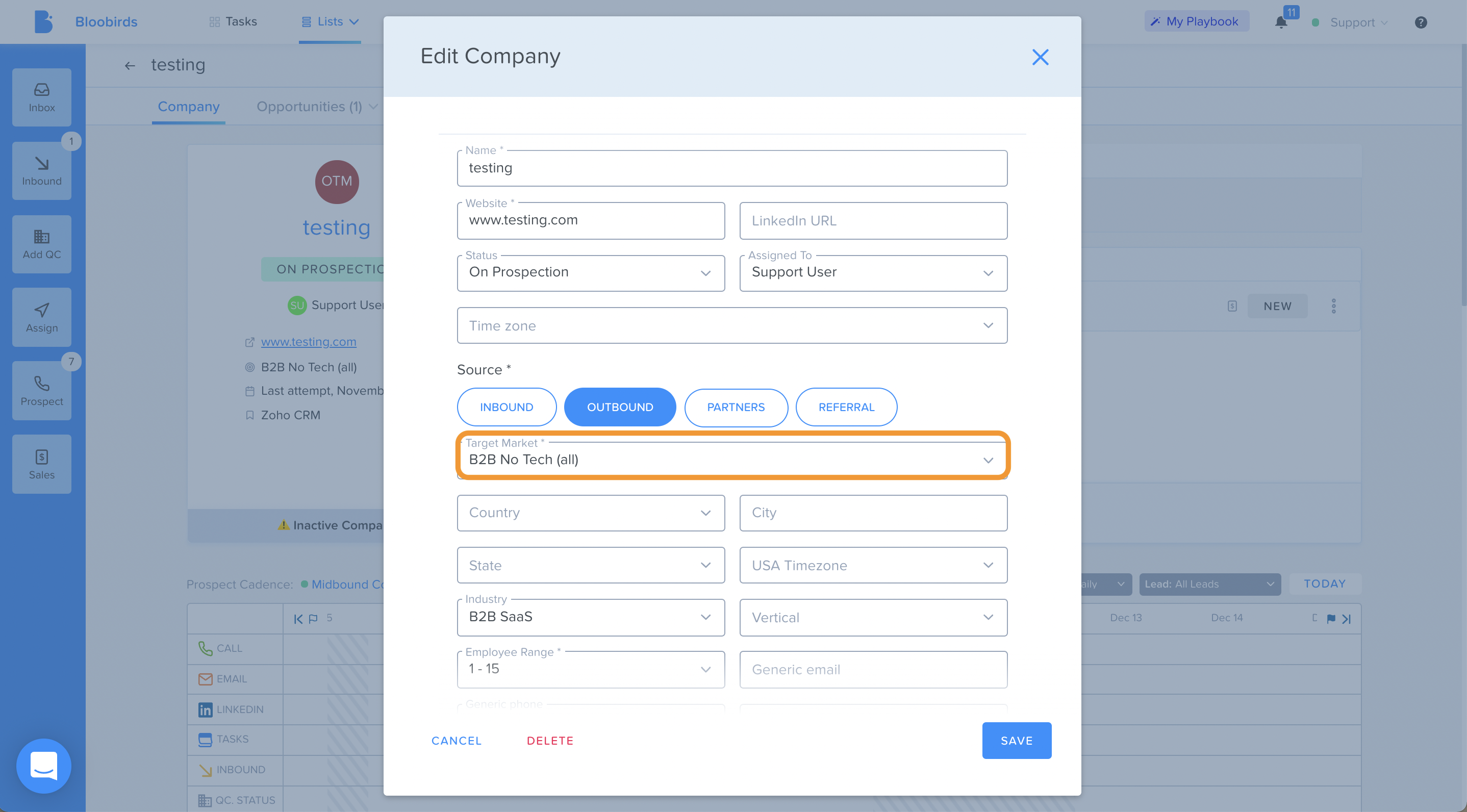Switch to the Company tab
The image size is (1467, 812).
tap(189, 107)
